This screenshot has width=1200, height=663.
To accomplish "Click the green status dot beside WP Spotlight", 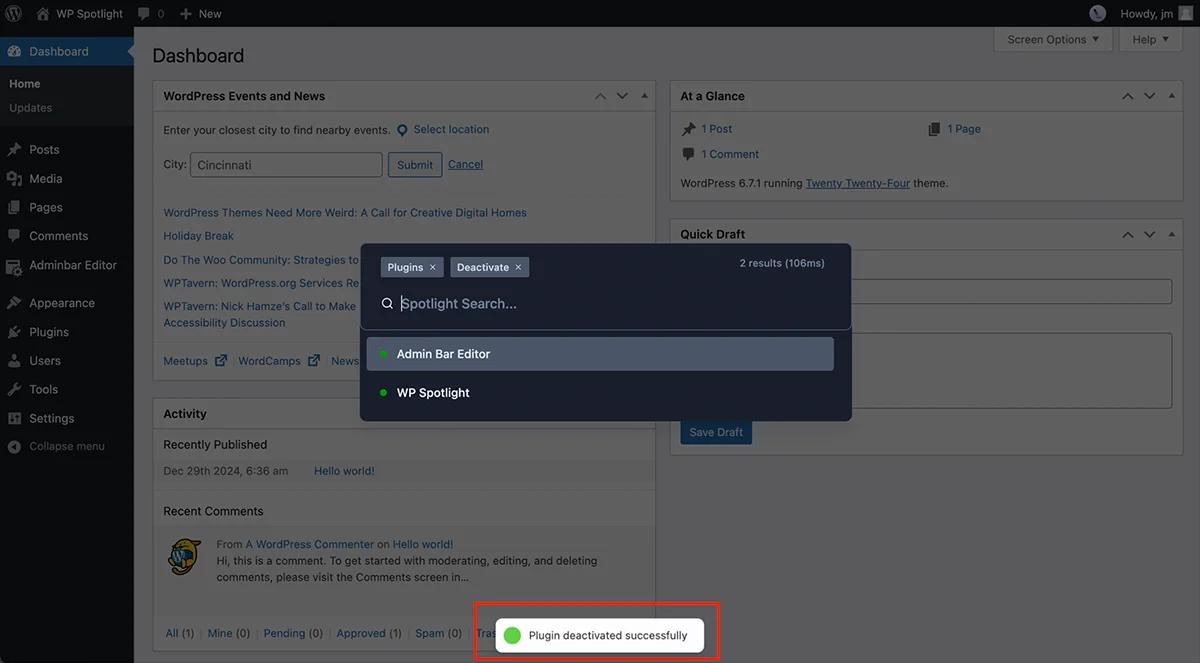I will click(x=382, y=392).
